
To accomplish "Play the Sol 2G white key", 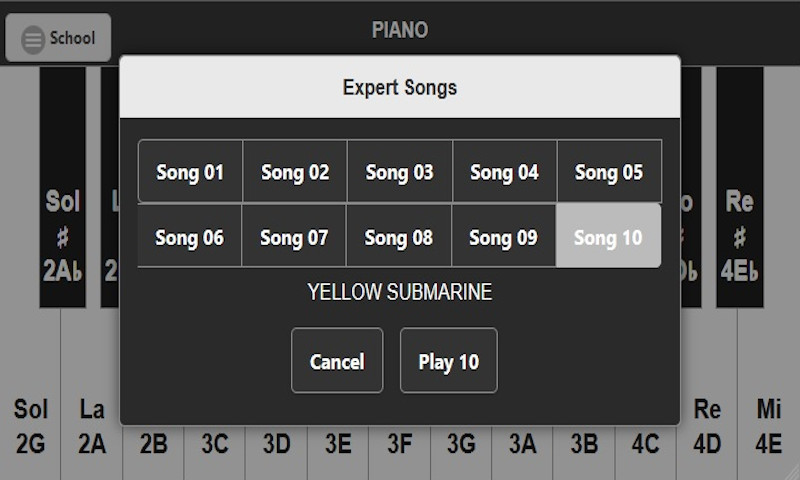I will (x=30, y=427).
